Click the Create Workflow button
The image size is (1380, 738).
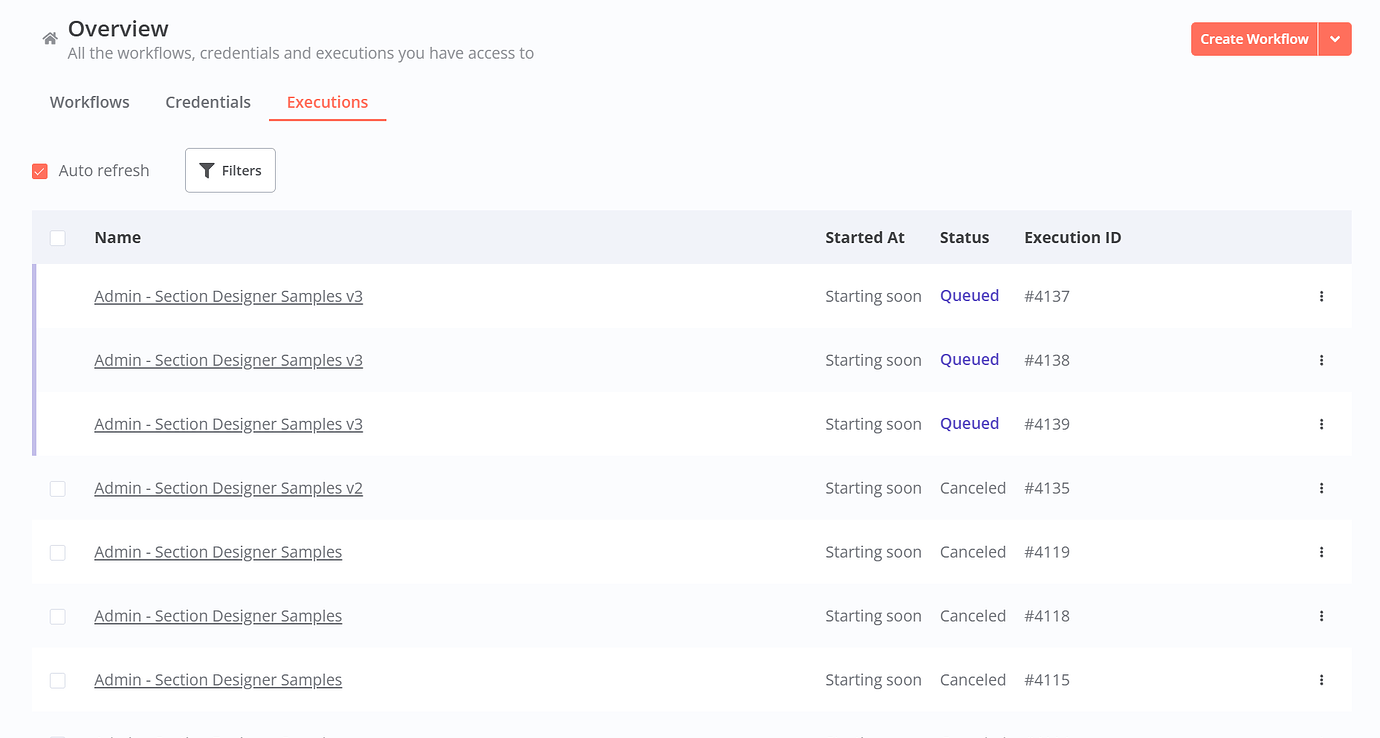(x=1253, y=38)
